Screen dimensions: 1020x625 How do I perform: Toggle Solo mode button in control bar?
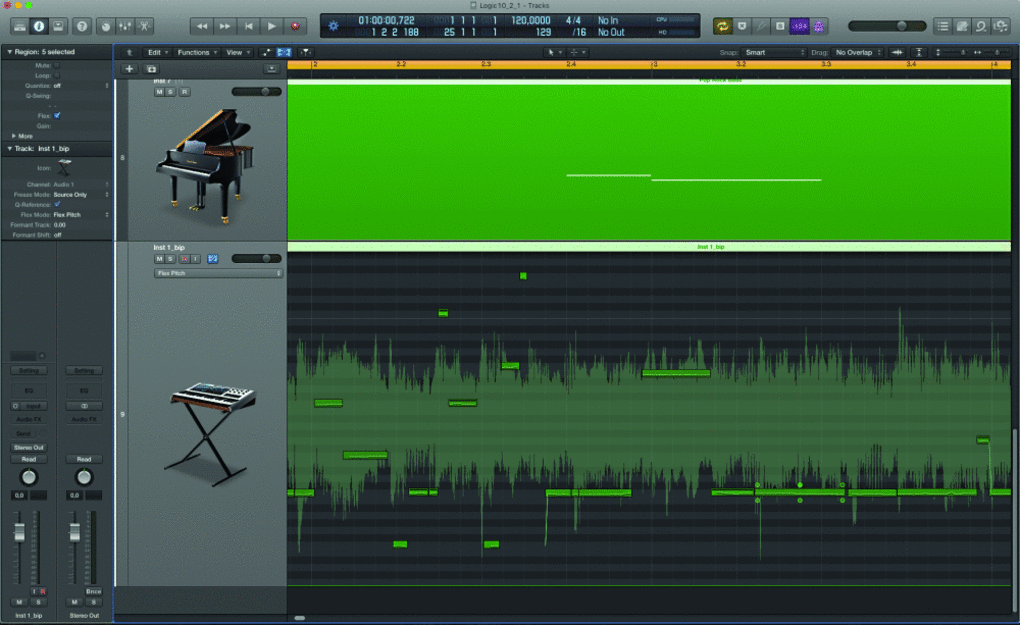point(780,27)
